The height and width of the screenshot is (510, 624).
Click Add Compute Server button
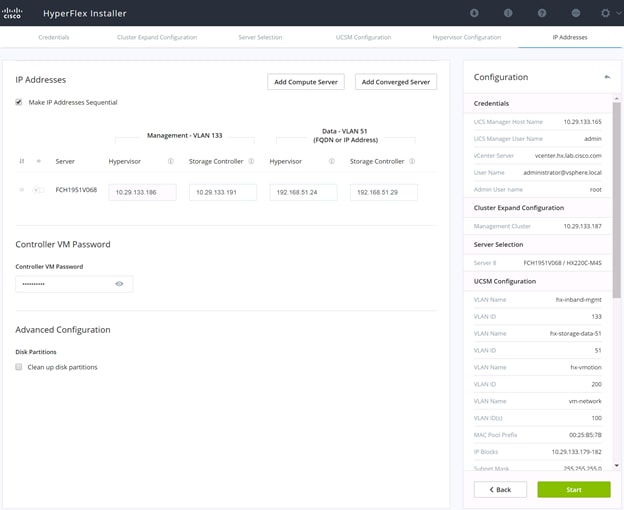point(306,82)
